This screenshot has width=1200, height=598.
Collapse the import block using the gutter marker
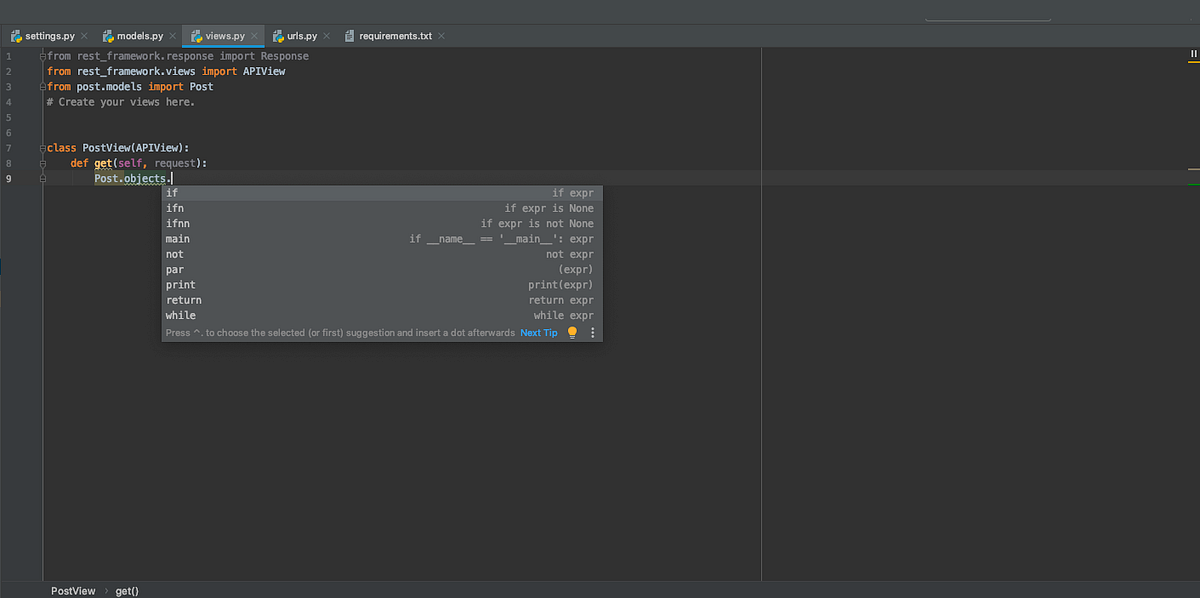click(42, 56)
